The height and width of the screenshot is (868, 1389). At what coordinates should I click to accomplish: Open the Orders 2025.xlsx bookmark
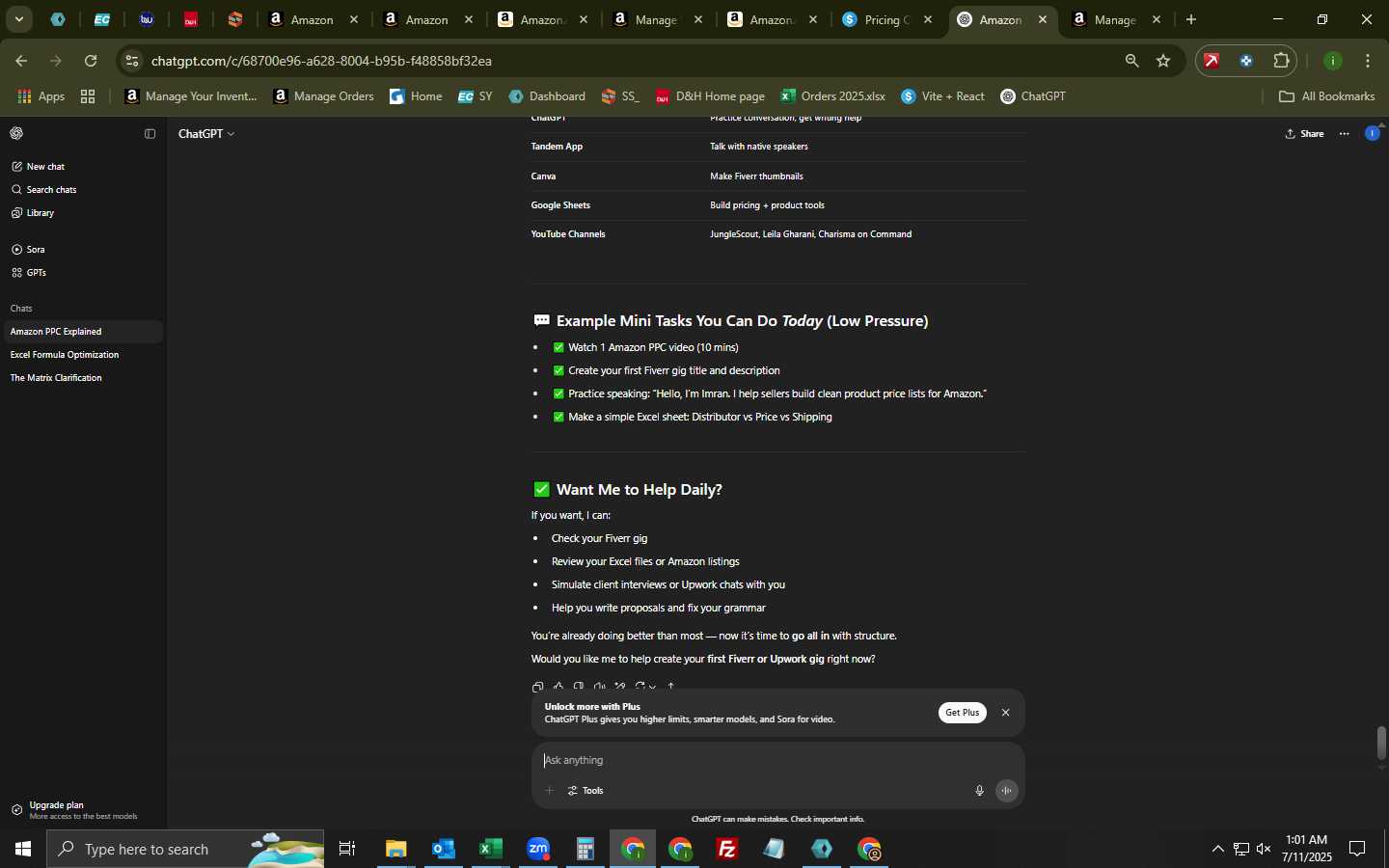tap(832, 96)
